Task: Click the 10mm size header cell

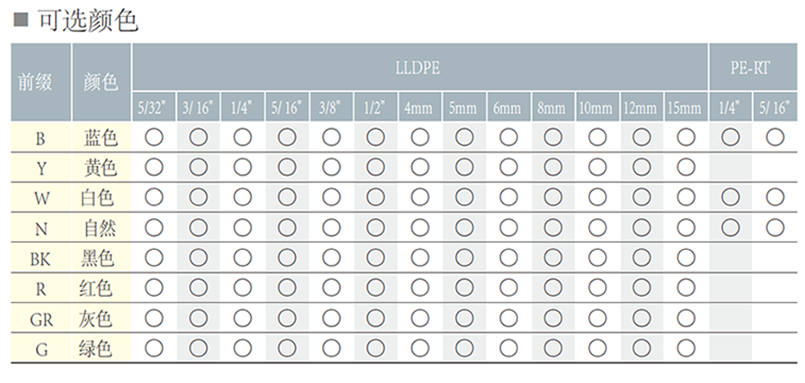Action: tap(597, 107)
